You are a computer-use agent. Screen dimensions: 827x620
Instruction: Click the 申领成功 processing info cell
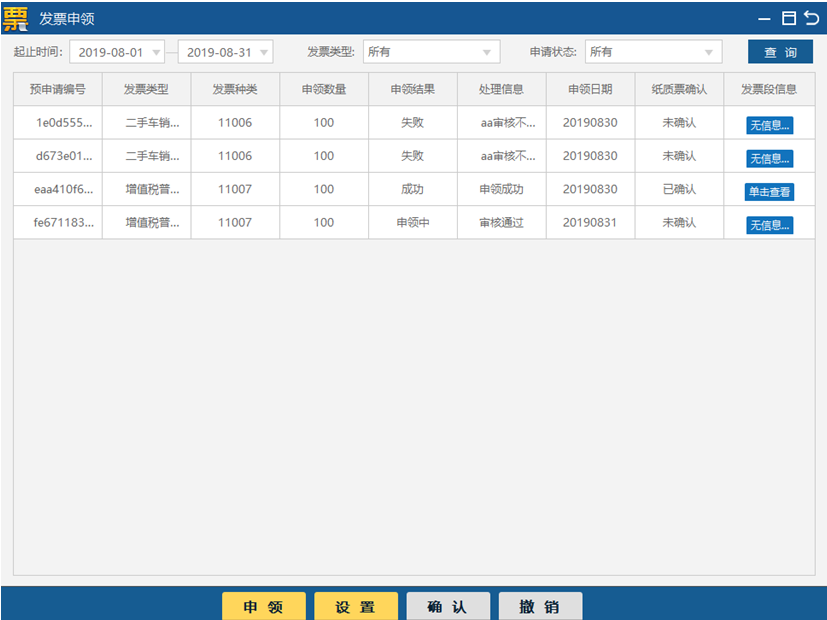pos(502,189)
